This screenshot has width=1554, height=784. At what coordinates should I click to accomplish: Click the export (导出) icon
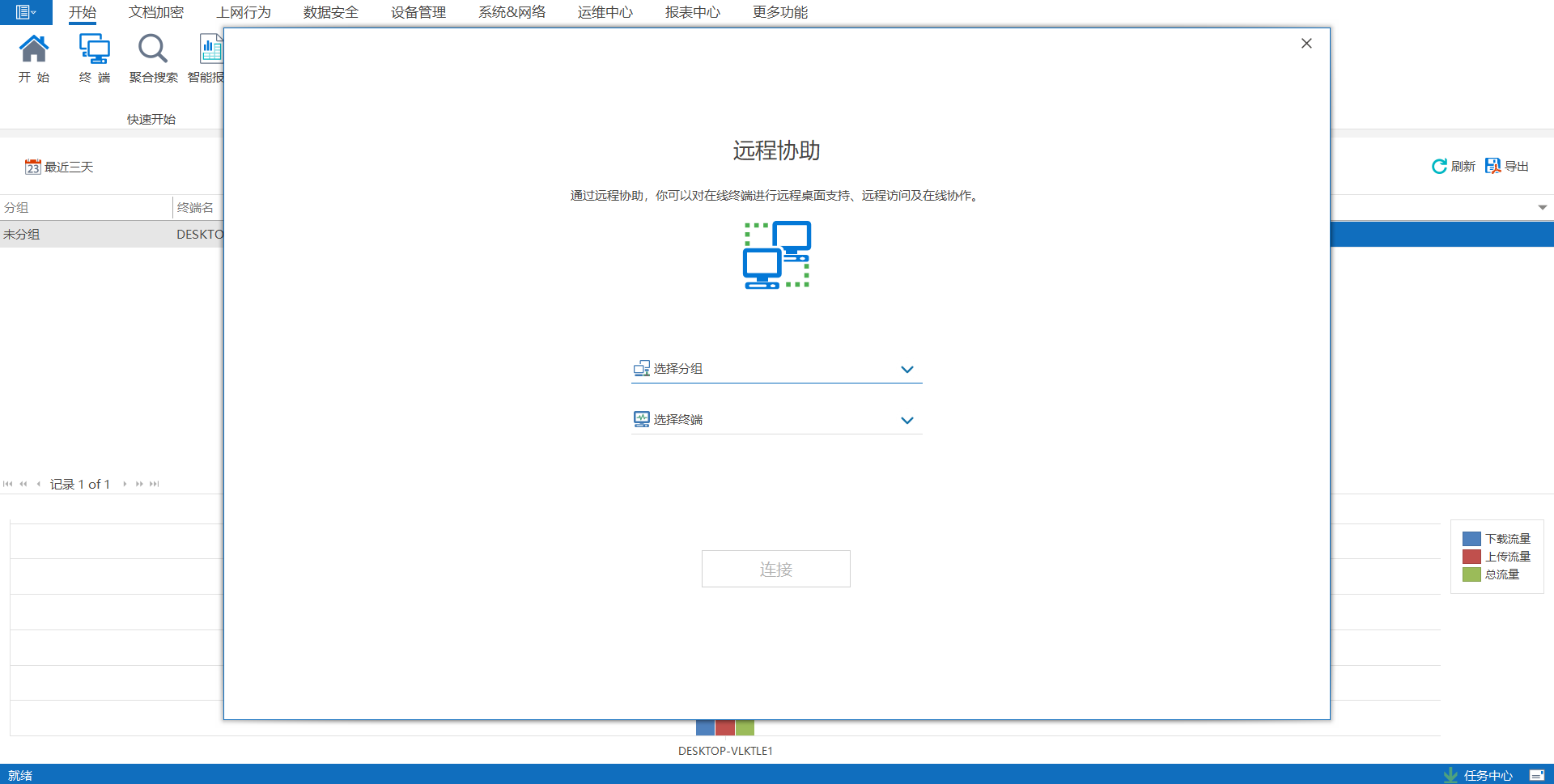1492,167
